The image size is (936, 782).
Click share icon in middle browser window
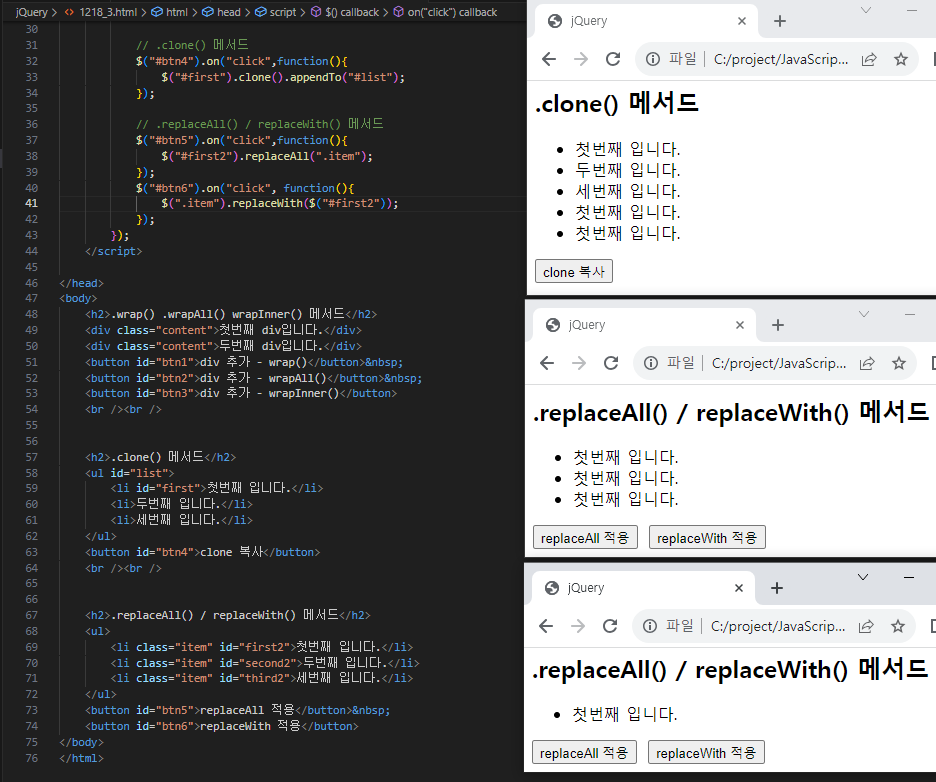pyautogui.click(x=867, y=363)
